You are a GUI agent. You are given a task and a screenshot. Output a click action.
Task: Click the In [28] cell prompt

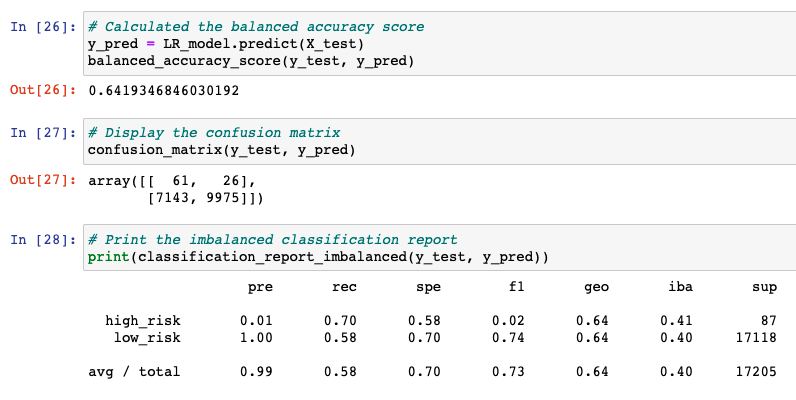tap(43, 240)
